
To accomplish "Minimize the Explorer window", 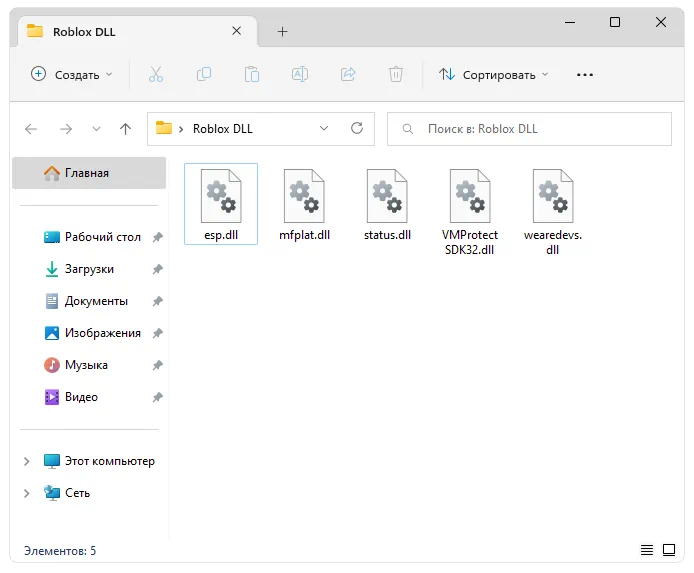I will point(570,22).
